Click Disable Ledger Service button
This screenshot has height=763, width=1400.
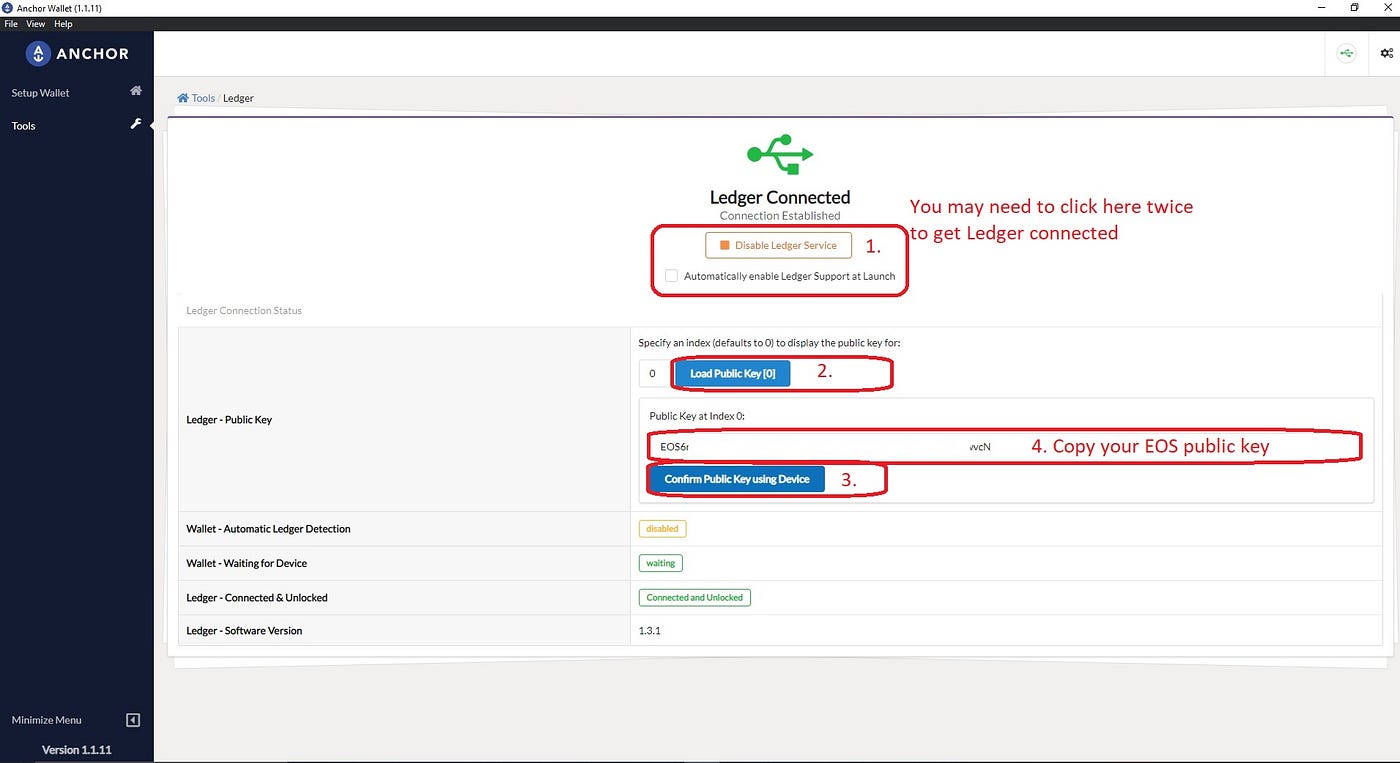(778, 245)
